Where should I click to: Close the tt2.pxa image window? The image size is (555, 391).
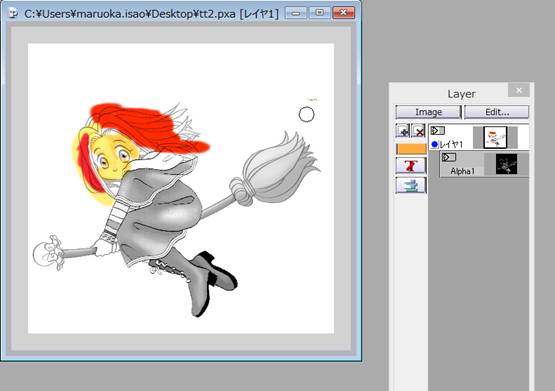coord(343,13)
